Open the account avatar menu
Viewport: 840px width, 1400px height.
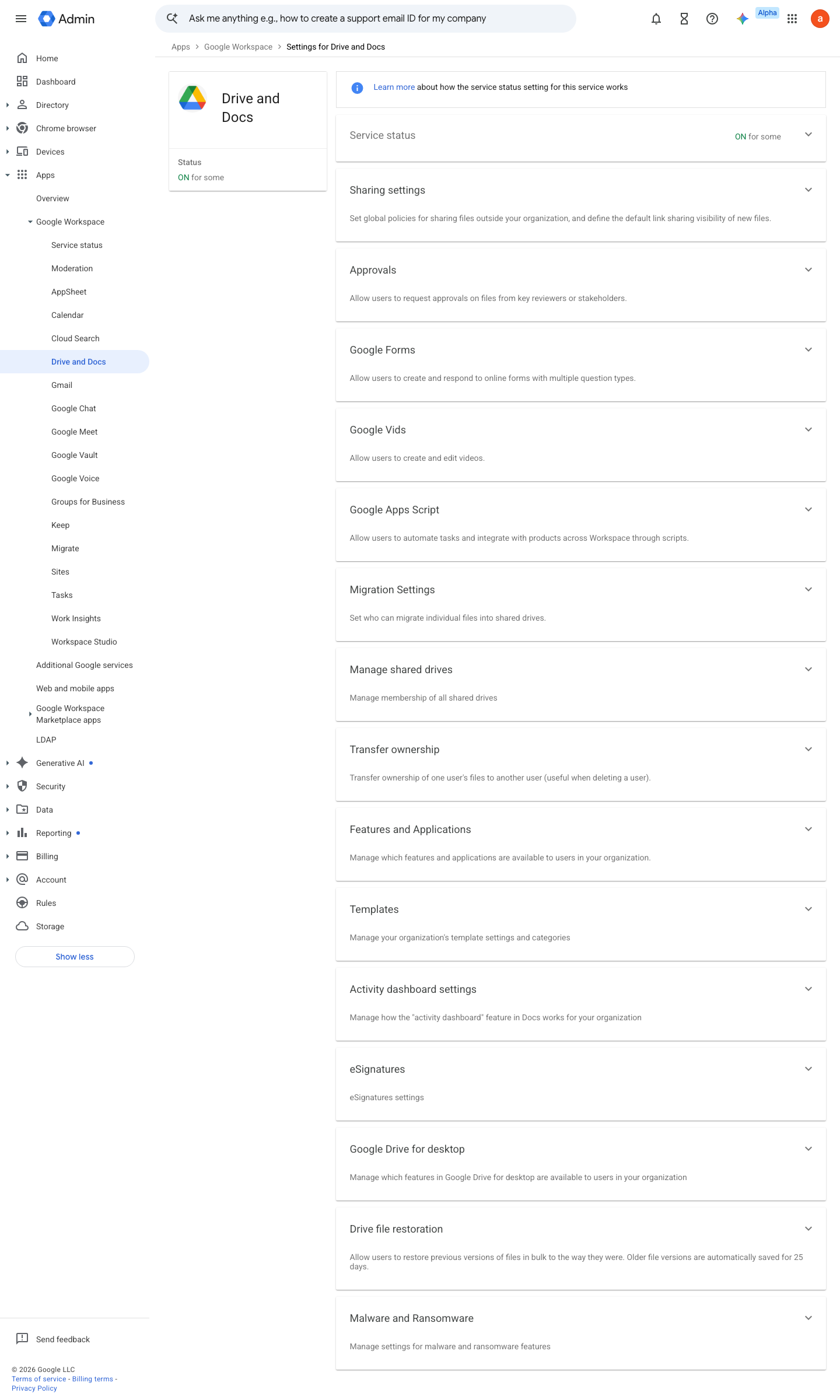(x=820, y=19)
